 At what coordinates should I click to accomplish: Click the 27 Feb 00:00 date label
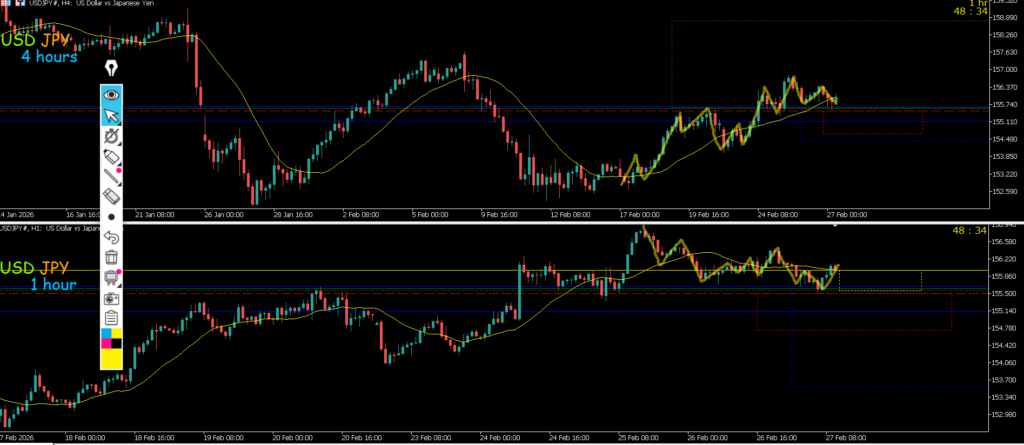coord(846,214)
